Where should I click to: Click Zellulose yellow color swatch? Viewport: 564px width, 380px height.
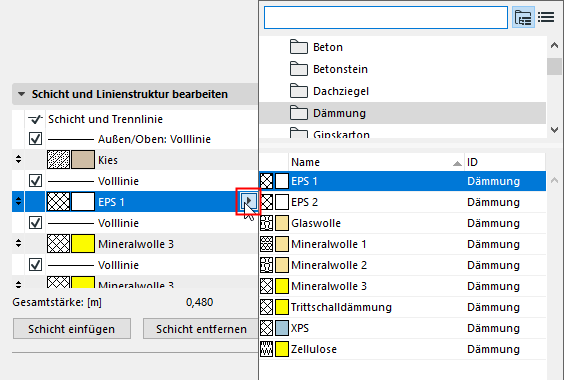coord(282,349)
